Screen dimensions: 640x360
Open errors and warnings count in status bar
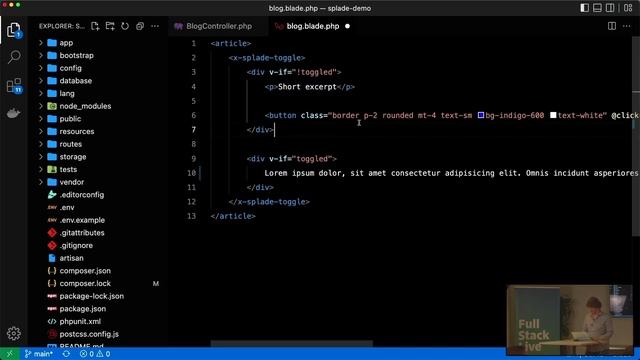[x=95, y=353]
